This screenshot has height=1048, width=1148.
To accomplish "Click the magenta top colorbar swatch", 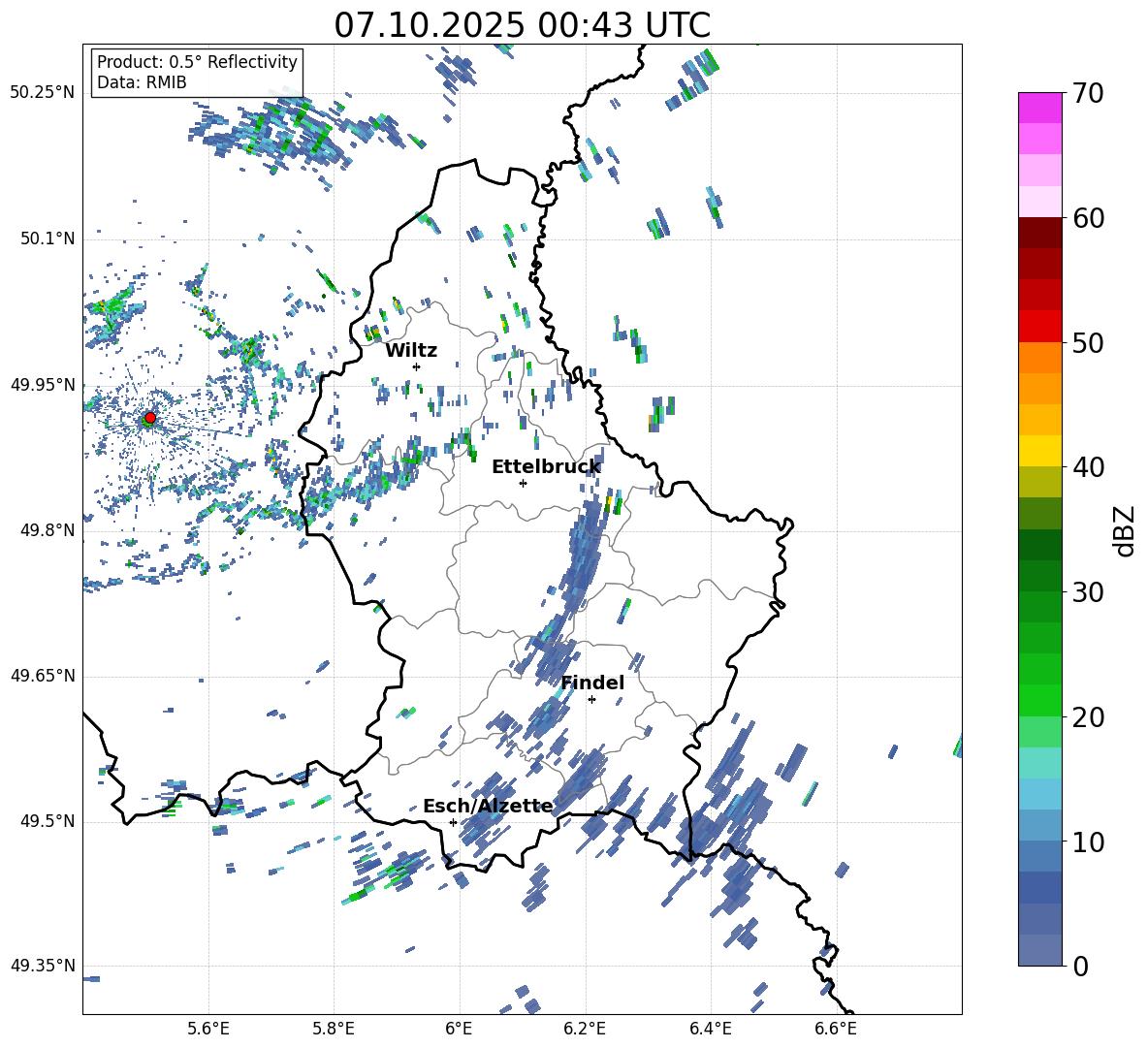I will point(1039,108).
